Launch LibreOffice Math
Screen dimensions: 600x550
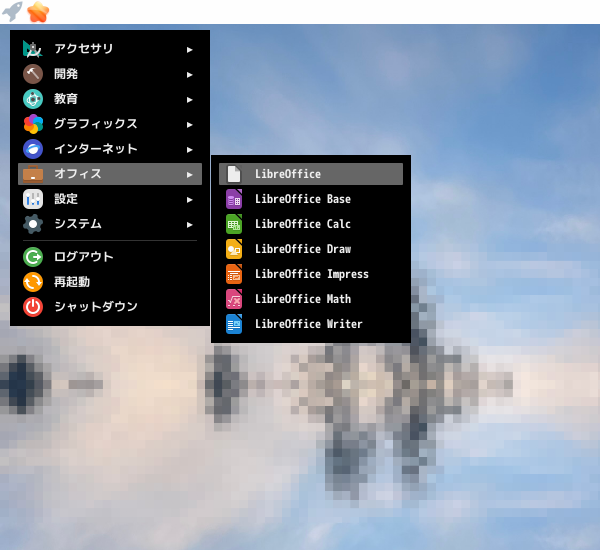[x=311, y=299]
